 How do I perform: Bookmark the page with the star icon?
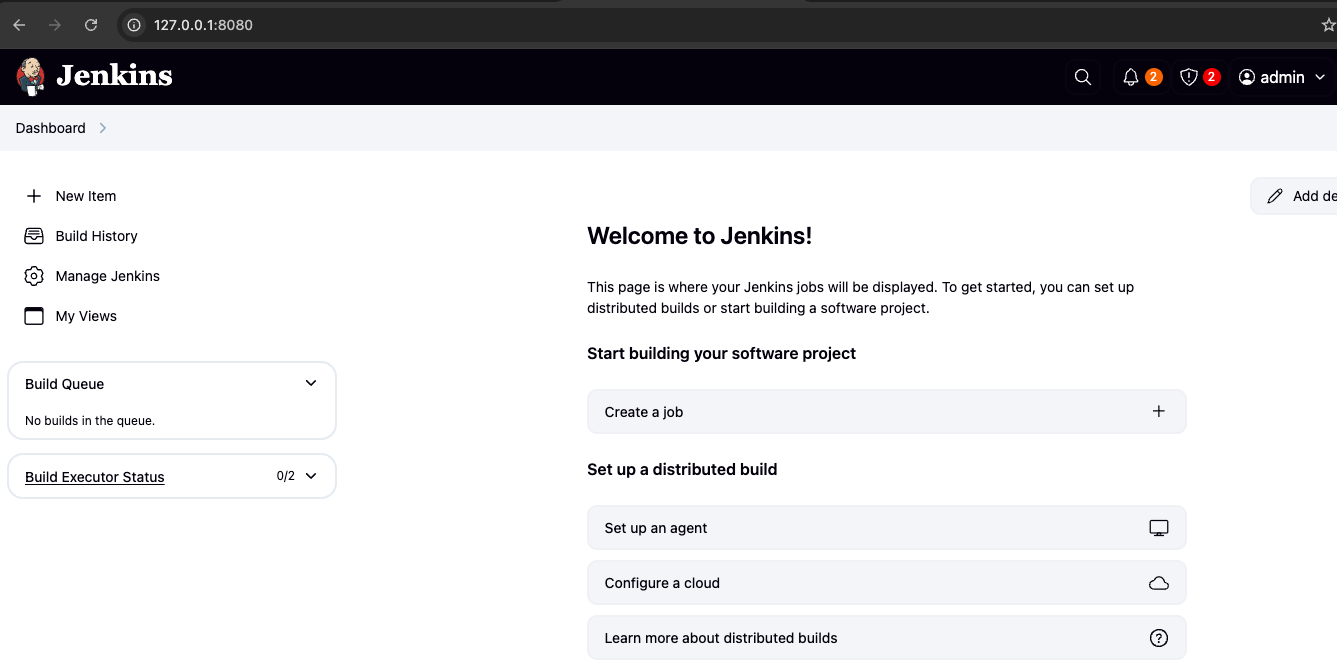point(1329,25)
